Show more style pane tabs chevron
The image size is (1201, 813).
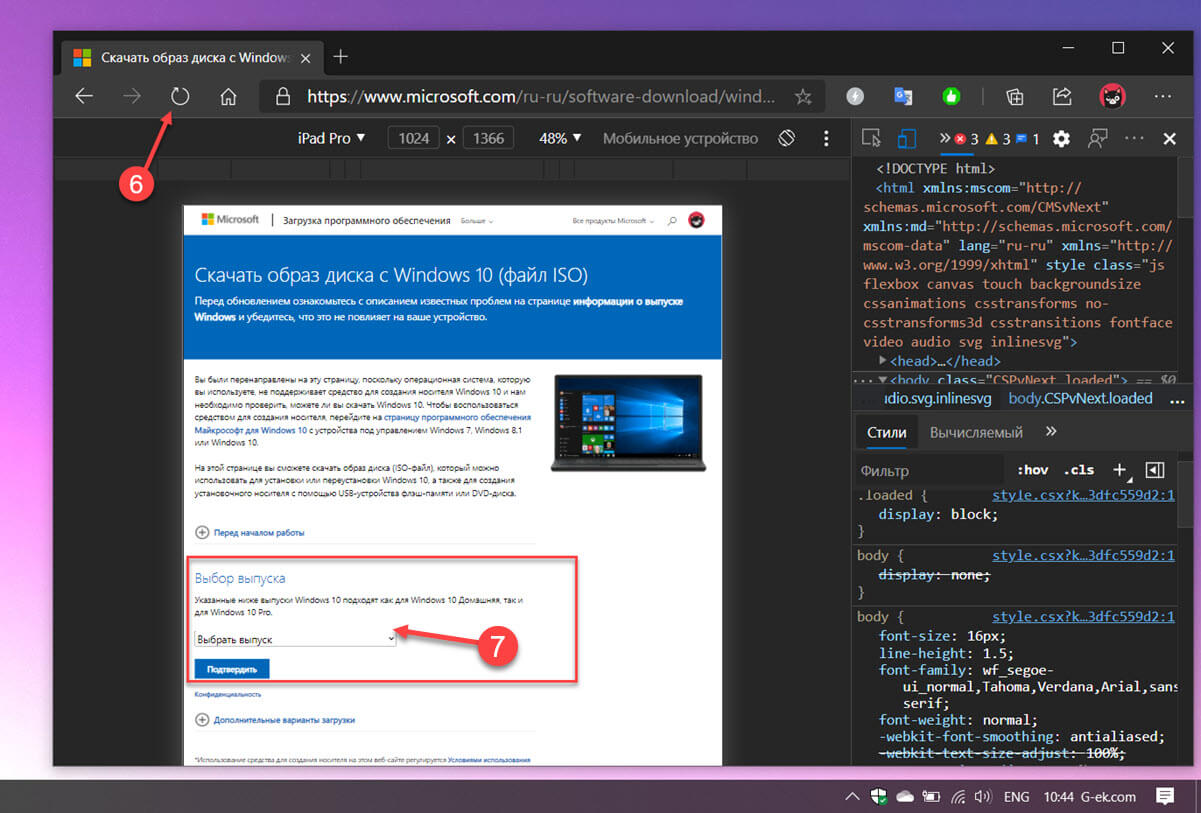click(1051, 432)
